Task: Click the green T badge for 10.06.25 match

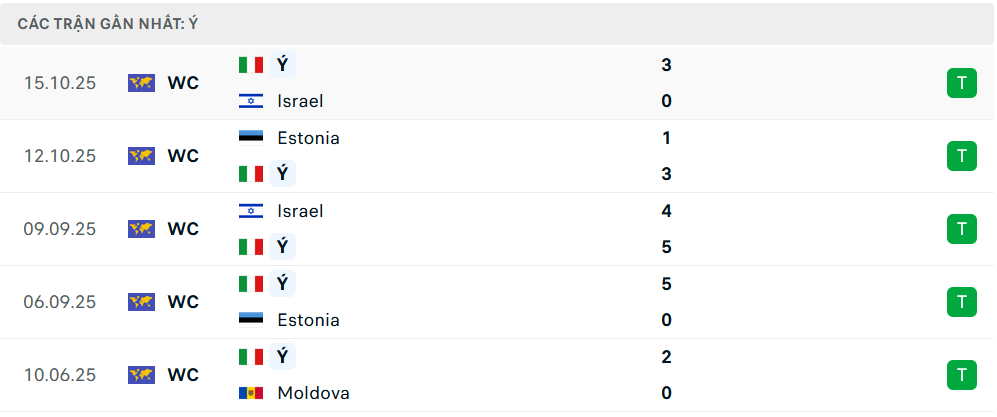Action: [x=961, y=375]
